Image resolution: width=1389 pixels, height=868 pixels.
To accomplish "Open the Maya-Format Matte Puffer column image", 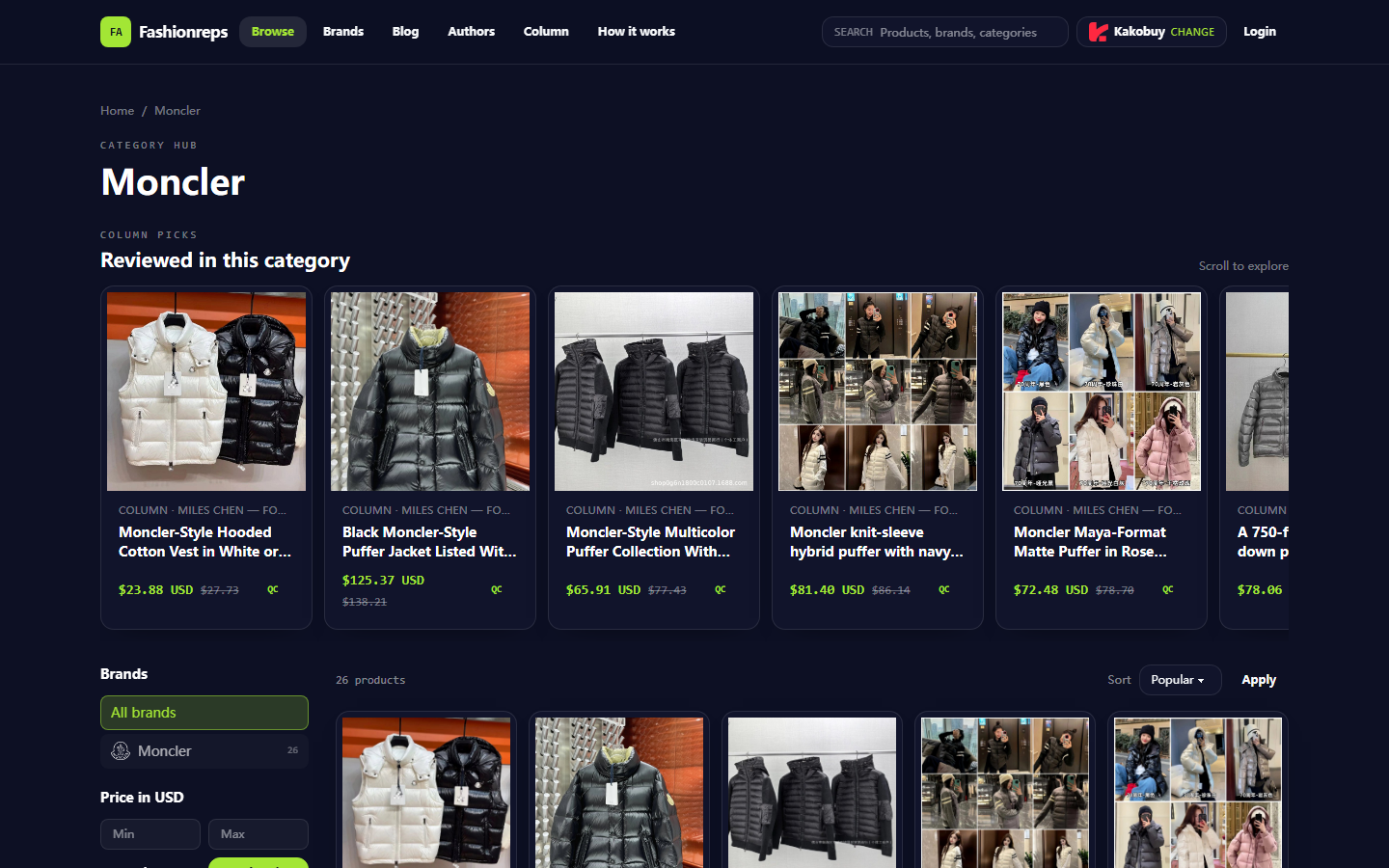I will click(x=1102, y=392).
